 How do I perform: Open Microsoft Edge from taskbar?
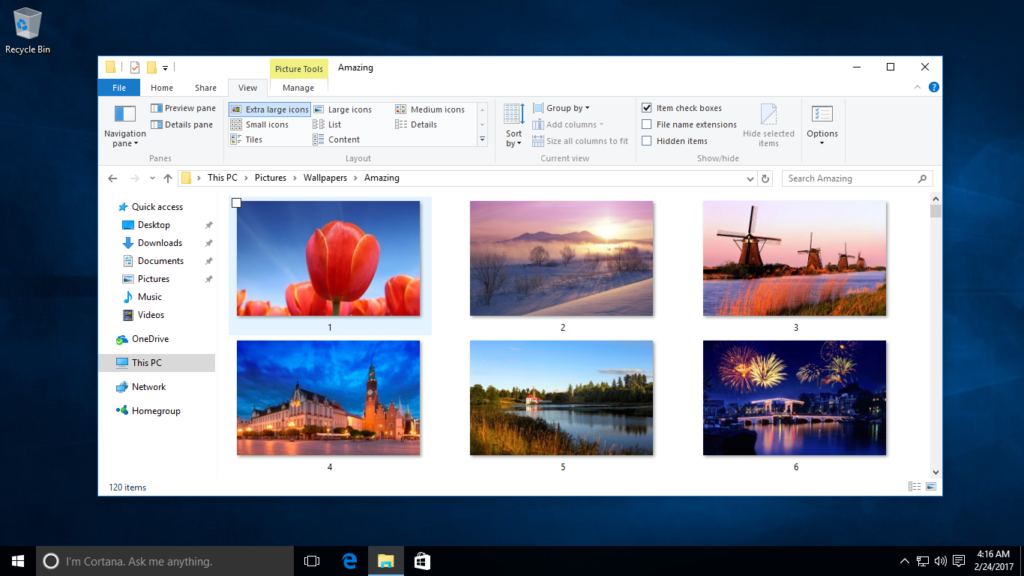347,561
